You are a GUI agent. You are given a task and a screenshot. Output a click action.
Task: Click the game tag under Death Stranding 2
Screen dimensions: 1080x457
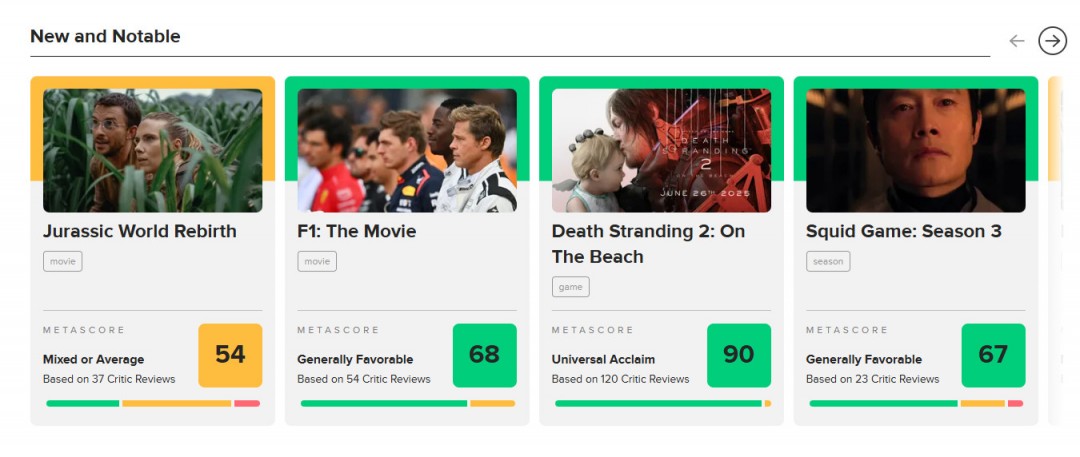[x=570, y=287]
